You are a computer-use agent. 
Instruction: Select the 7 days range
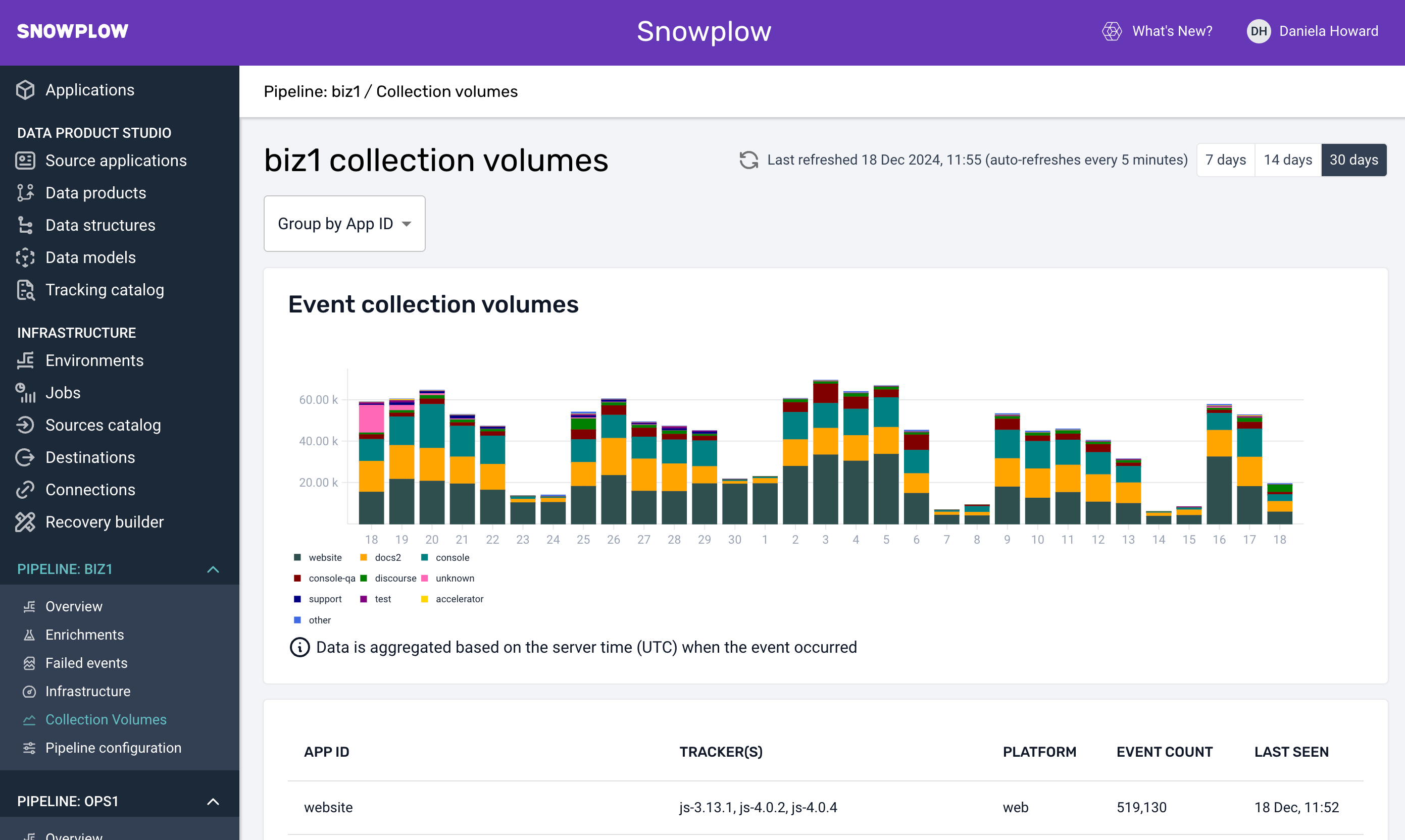coord(1226,160)
